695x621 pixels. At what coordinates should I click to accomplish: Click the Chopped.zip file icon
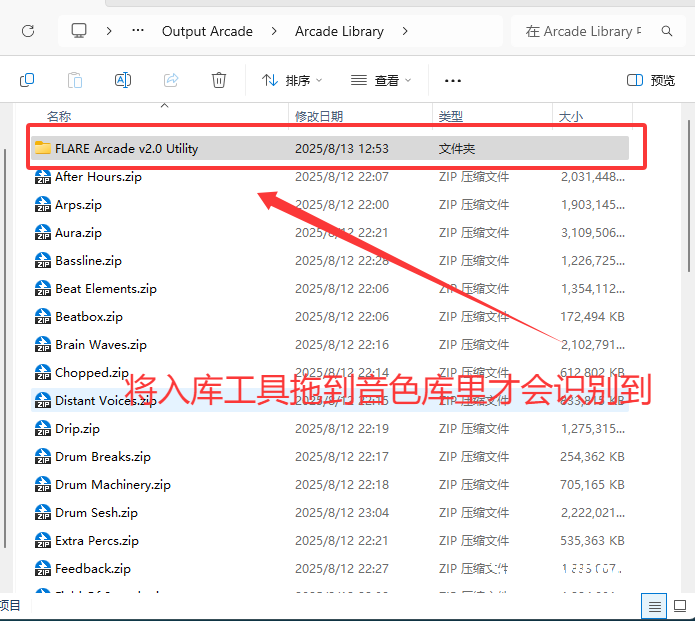click(x=43, y=372)
